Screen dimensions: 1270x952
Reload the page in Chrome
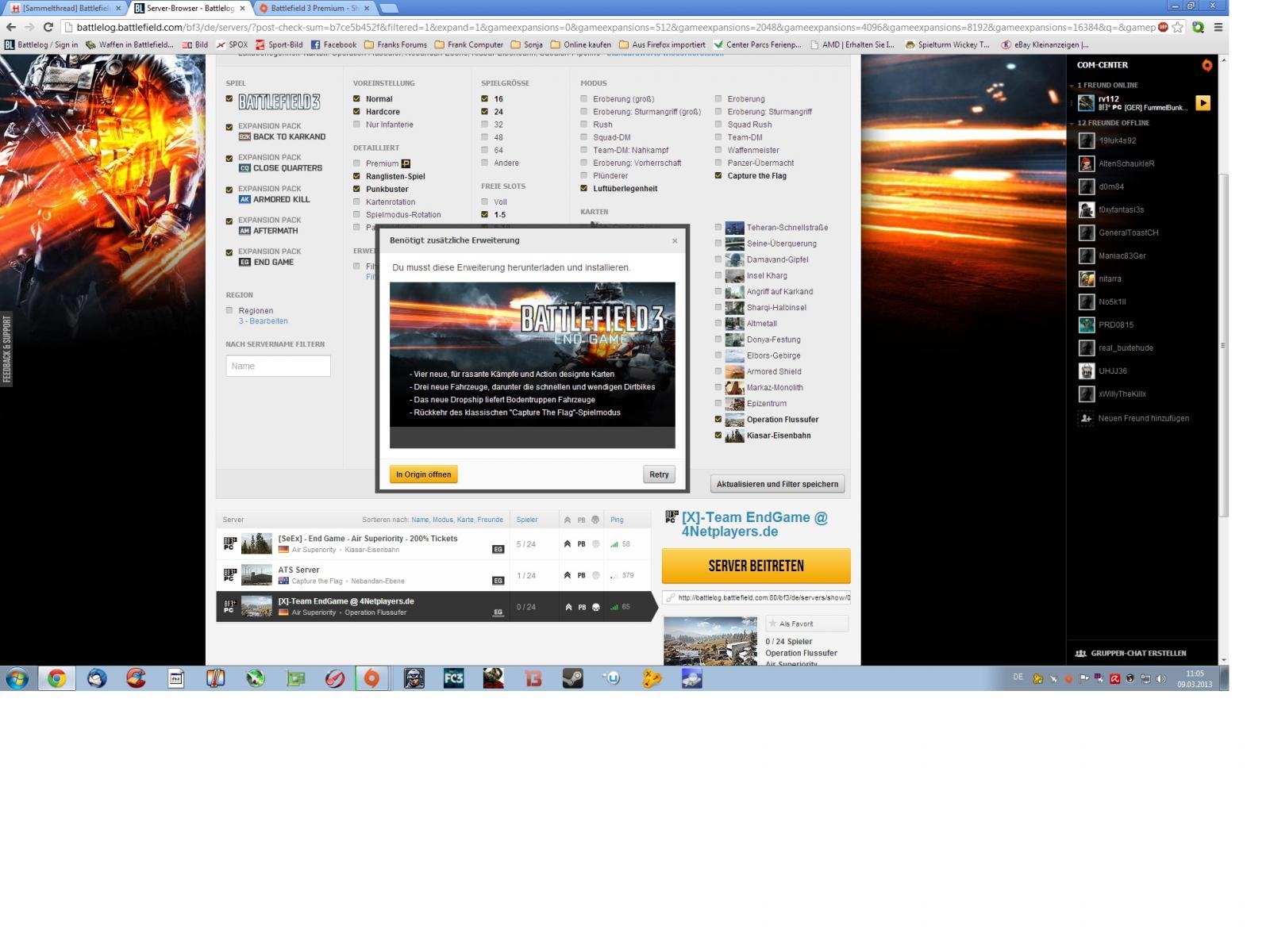pos(48,27)
